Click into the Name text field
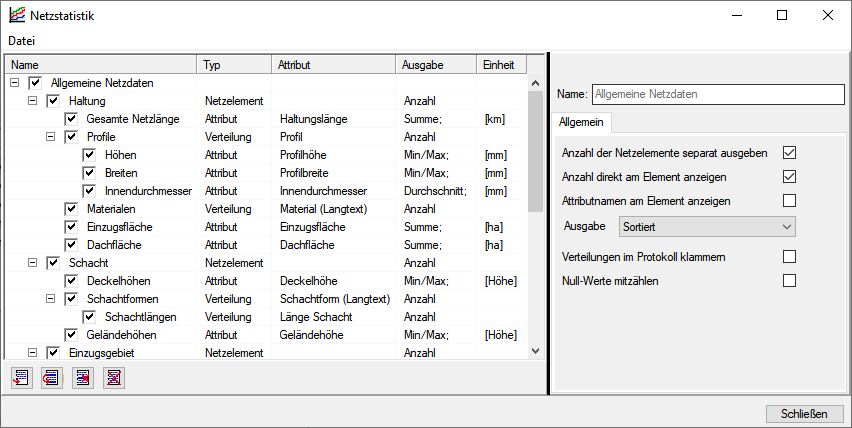The height and width of the screenshot is (428, 852). 717,94
